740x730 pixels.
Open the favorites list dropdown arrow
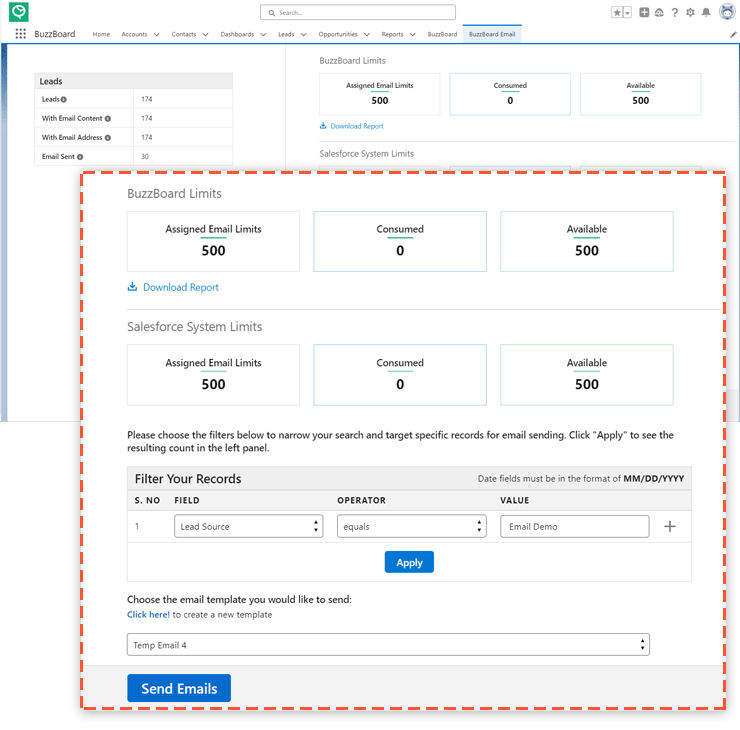(x=628, y=13)
